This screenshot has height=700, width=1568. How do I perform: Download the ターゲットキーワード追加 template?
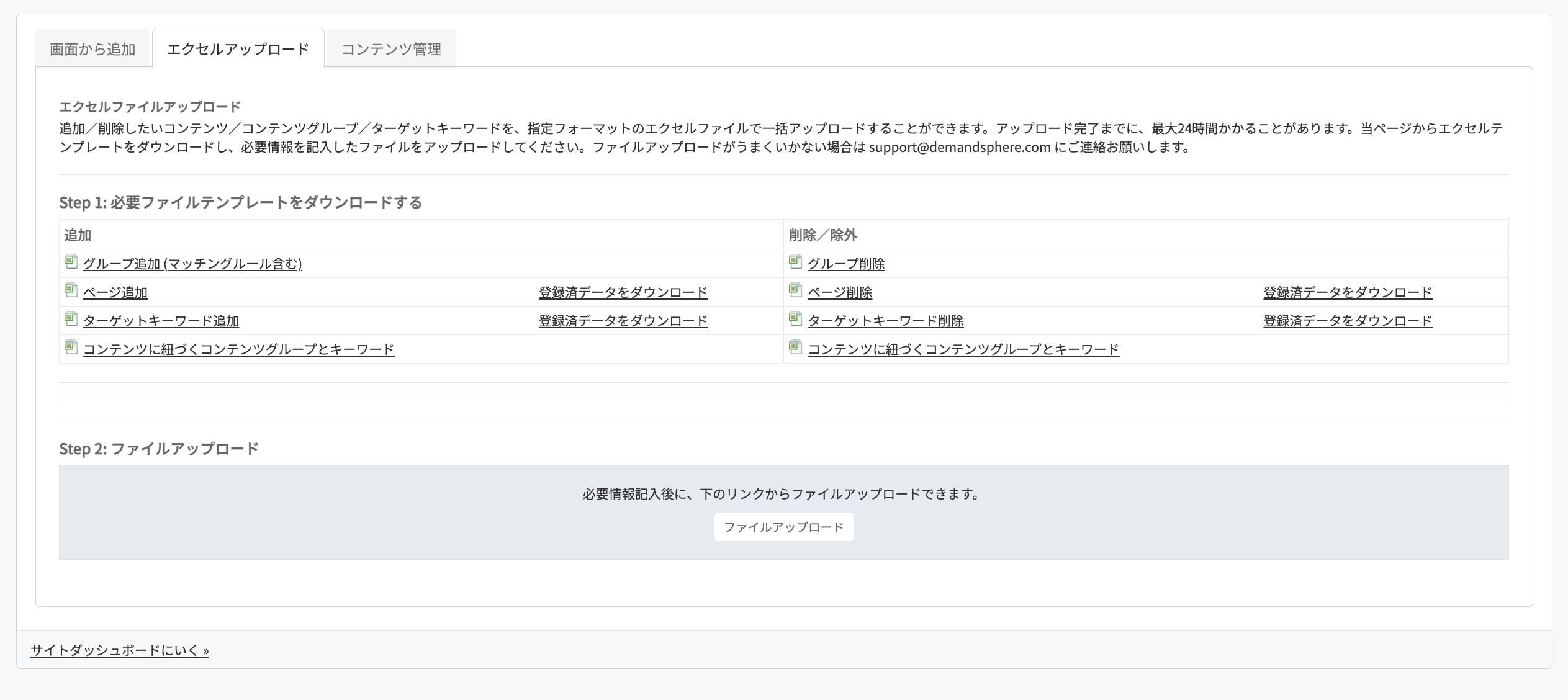[x=161, y=321]
